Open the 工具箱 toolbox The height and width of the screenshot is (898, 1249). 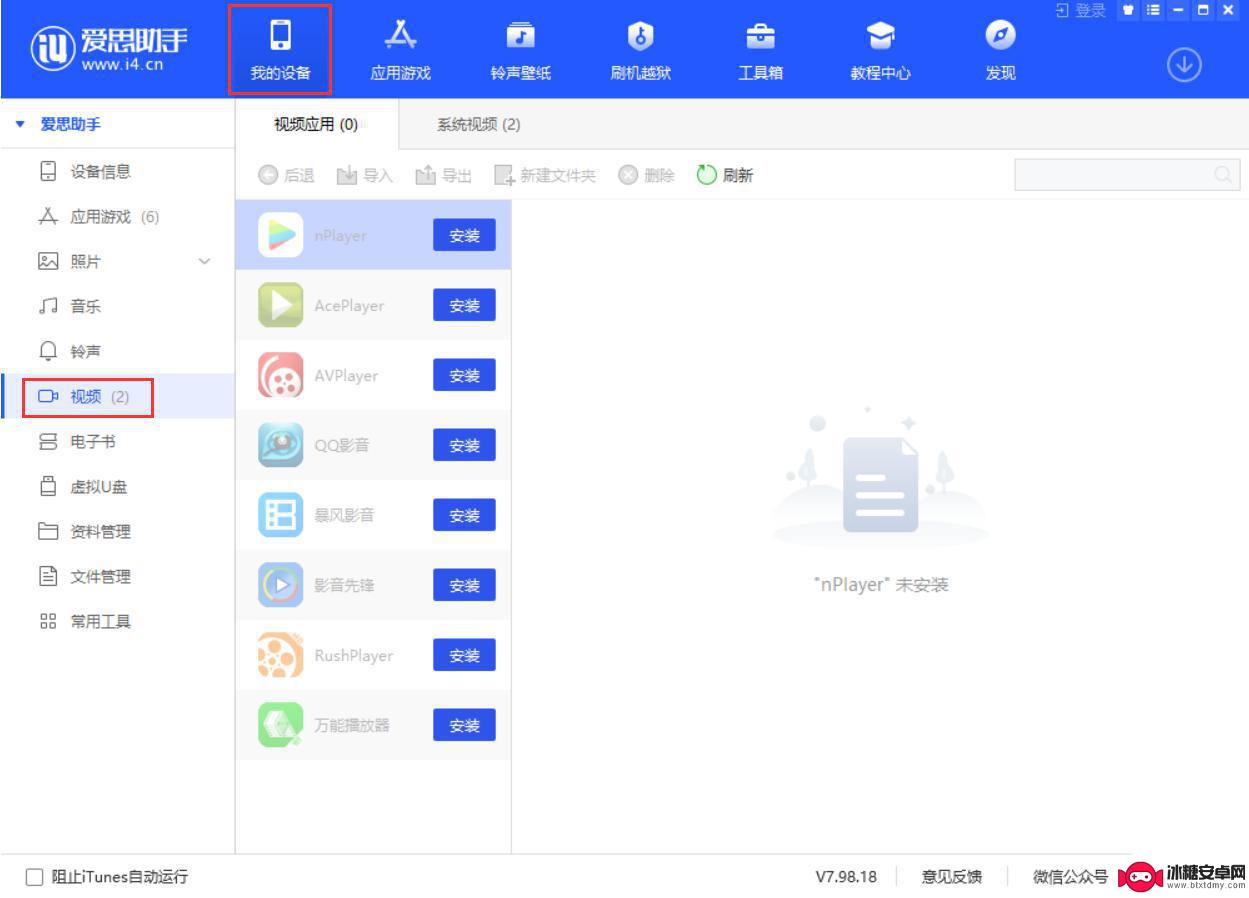click(760, 50)
